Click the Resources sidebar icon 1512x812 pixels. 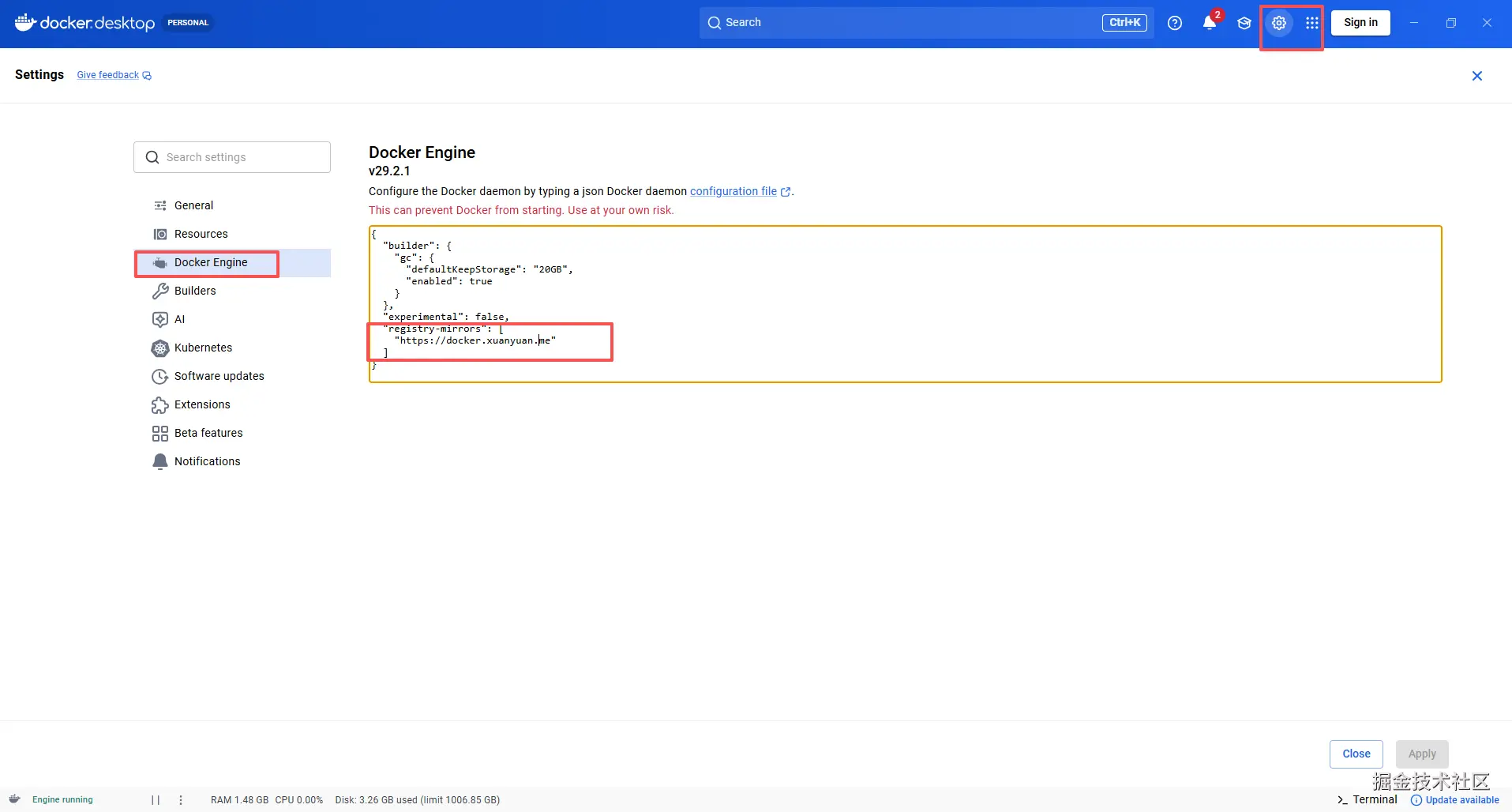[160, 234]
